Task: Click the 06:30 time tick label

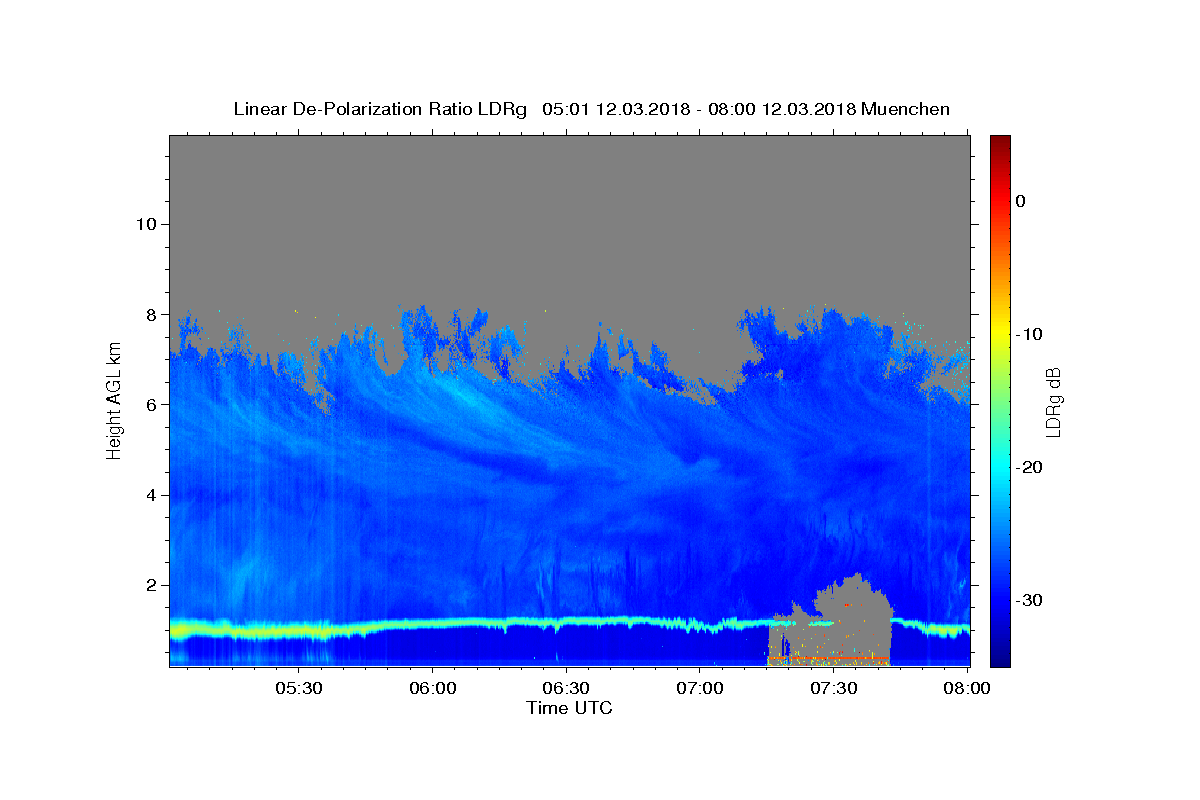Action: click(x=566, y=689)
